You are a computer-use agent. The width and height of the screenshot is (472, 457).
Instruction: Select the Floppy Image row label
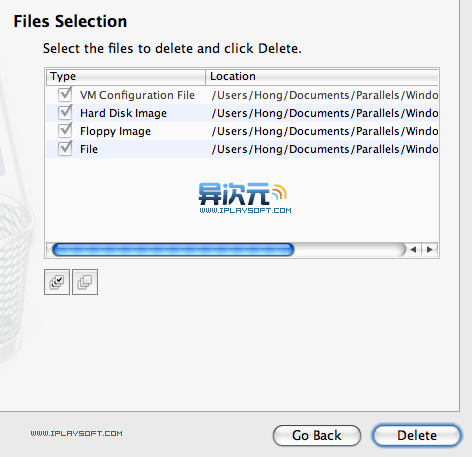115,131
